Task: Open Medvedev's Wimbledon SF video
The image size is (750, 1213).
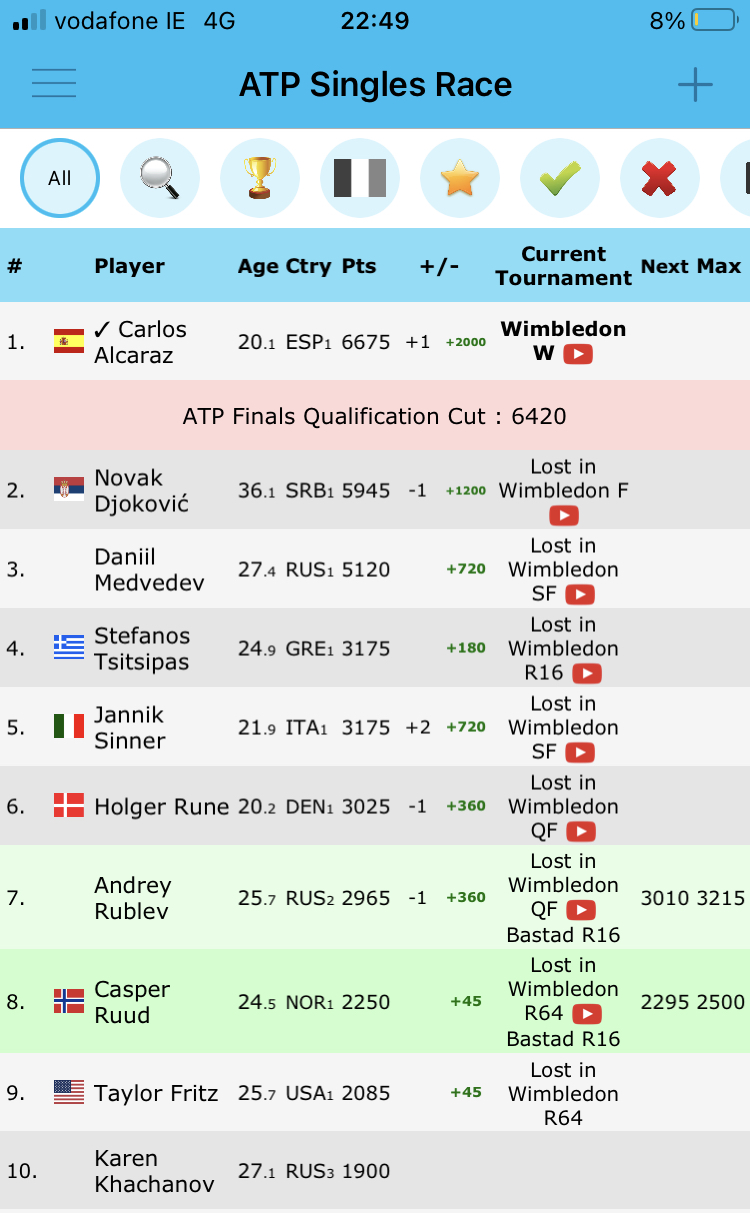Action: pyautogui.click(x=580, y=595)
